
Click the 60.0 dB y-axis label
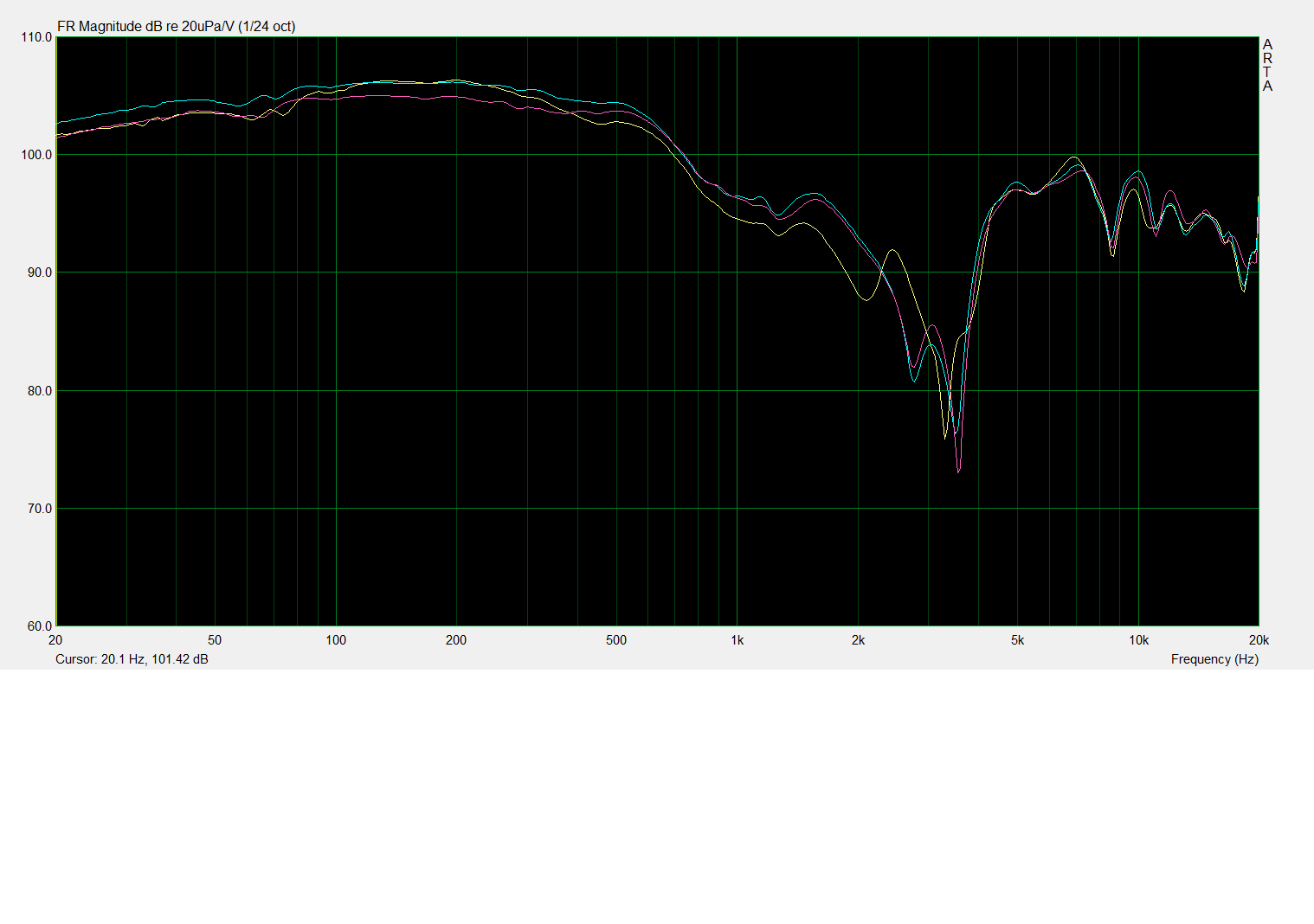(38, 626)
